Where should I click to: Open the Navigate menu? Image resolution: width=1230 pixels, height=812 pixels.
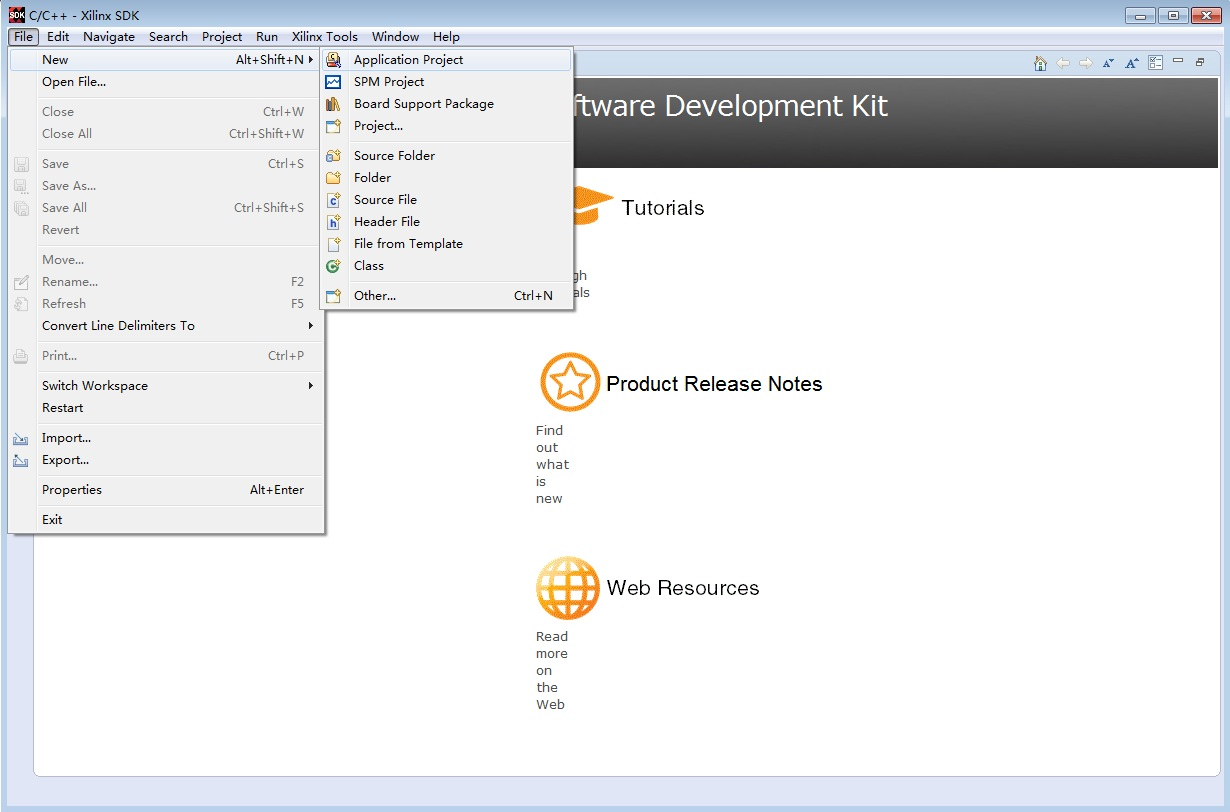tap(109, 36)
